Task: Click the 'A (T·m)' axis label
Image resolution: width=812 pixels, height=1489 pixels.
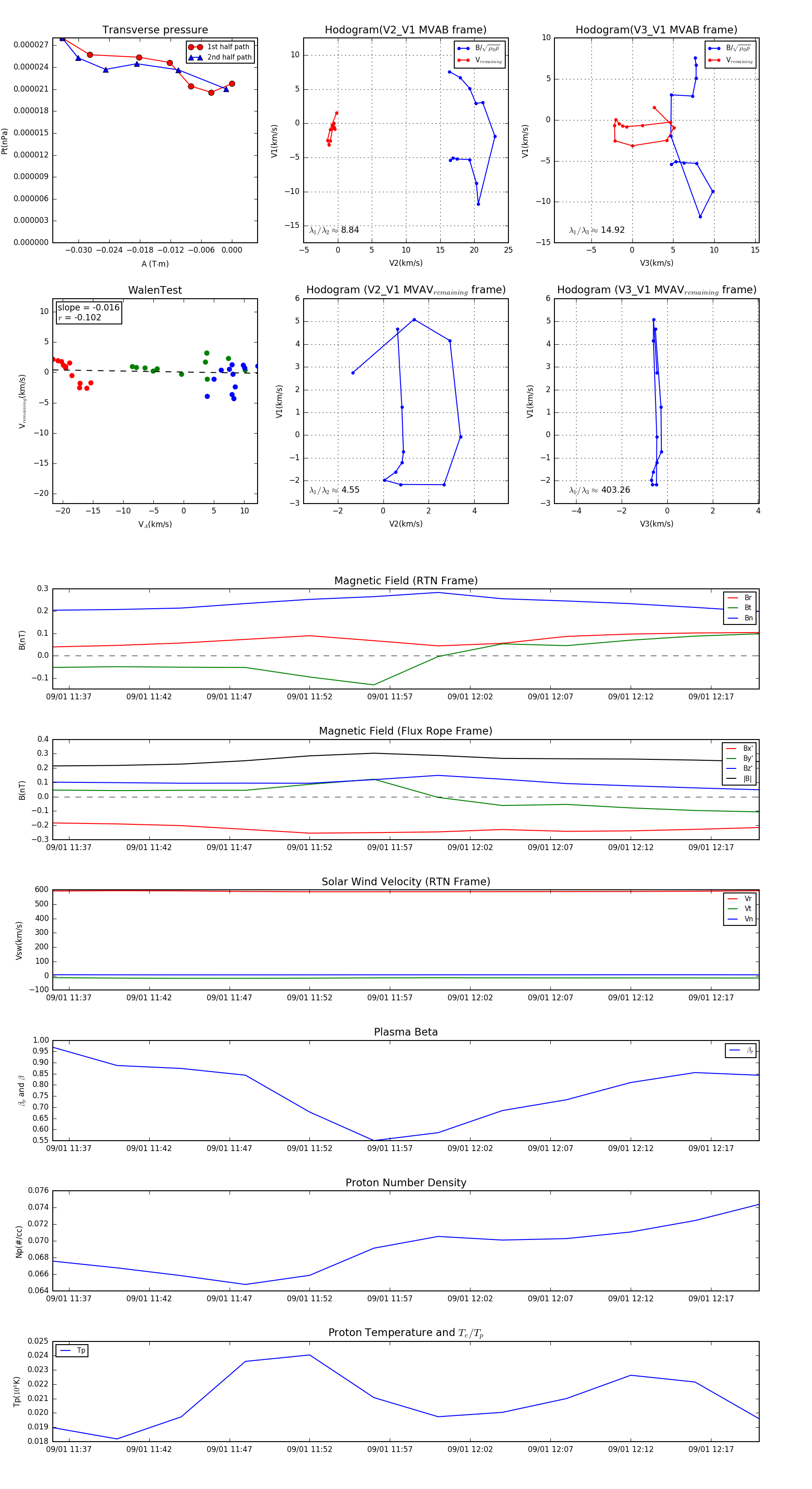Action: [155, 264]
